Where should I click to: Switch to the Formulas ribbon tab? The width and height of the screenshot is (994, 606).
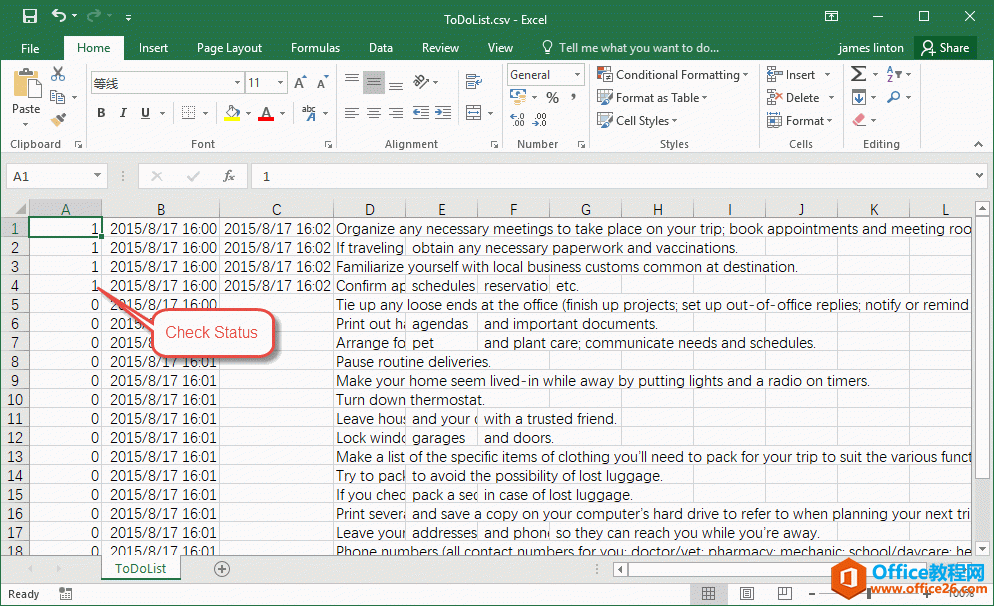coord(315,47)
